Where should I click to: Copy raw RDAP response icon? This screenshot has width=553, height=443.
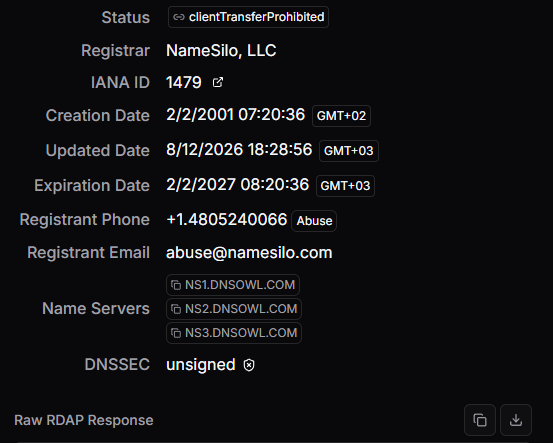480,420
